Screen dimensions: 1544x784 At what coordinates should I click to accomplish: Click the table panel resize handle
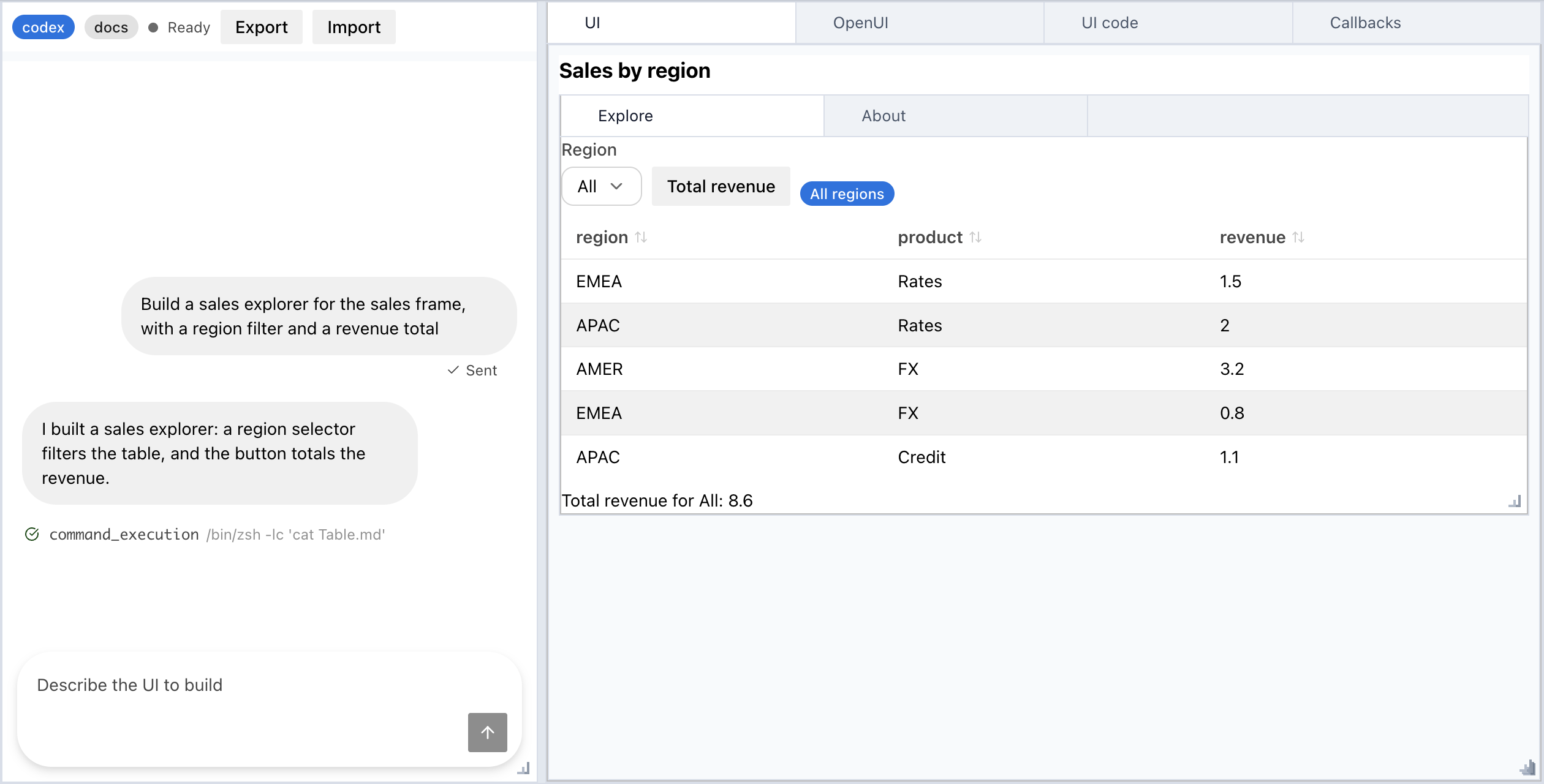(x=1515, y=502)
